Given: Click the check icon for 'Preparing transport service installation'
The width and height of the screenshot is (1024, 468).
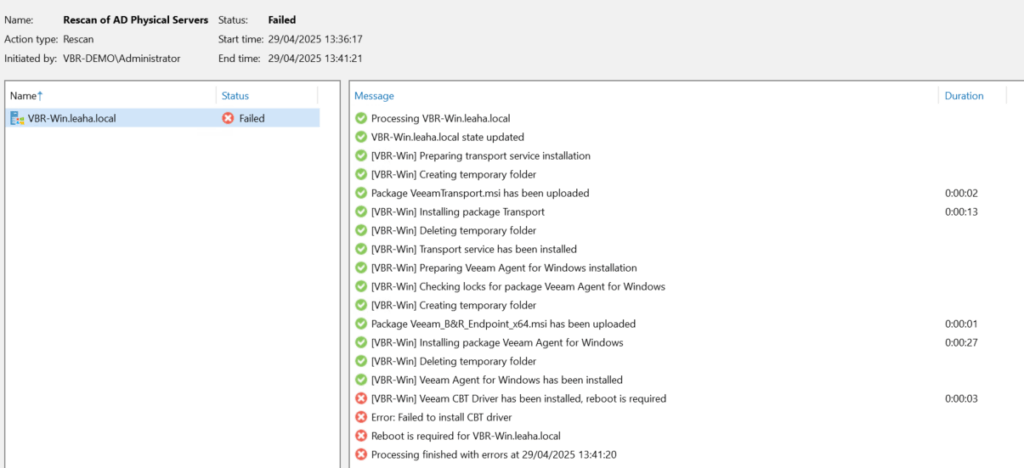Looking at the screenshot, I should (360, 156).
